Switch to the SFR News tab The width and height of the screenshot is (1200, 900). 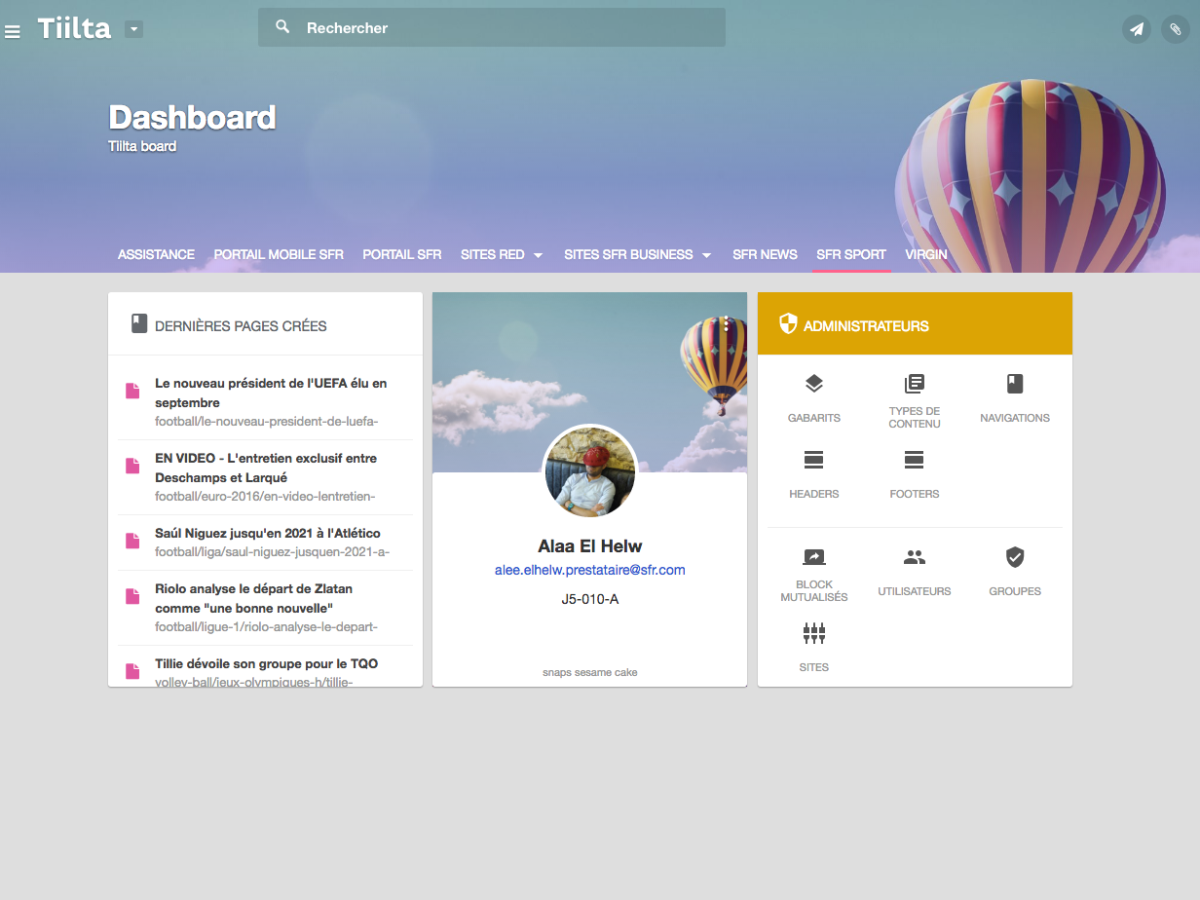765,255
